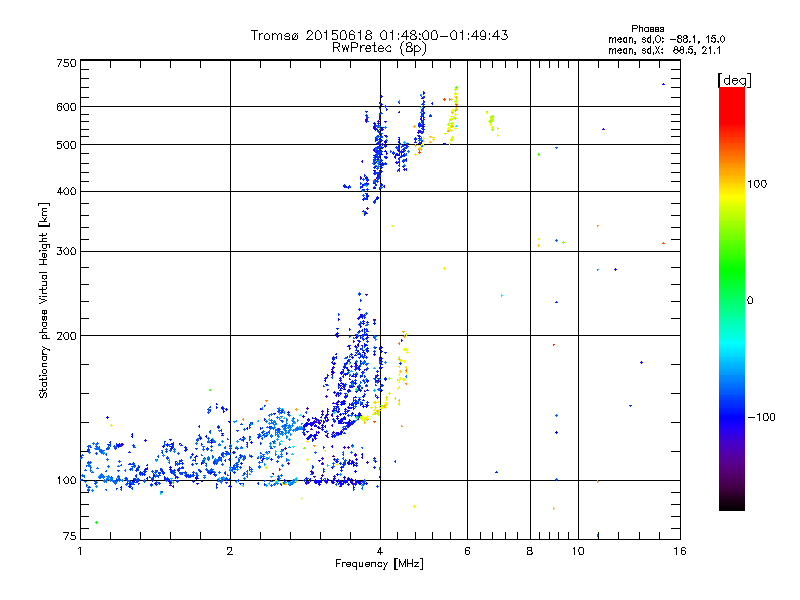The image size is (800, 600).
Task: Click the "75" height axis tick label
Action: click(x=70, y=536)
